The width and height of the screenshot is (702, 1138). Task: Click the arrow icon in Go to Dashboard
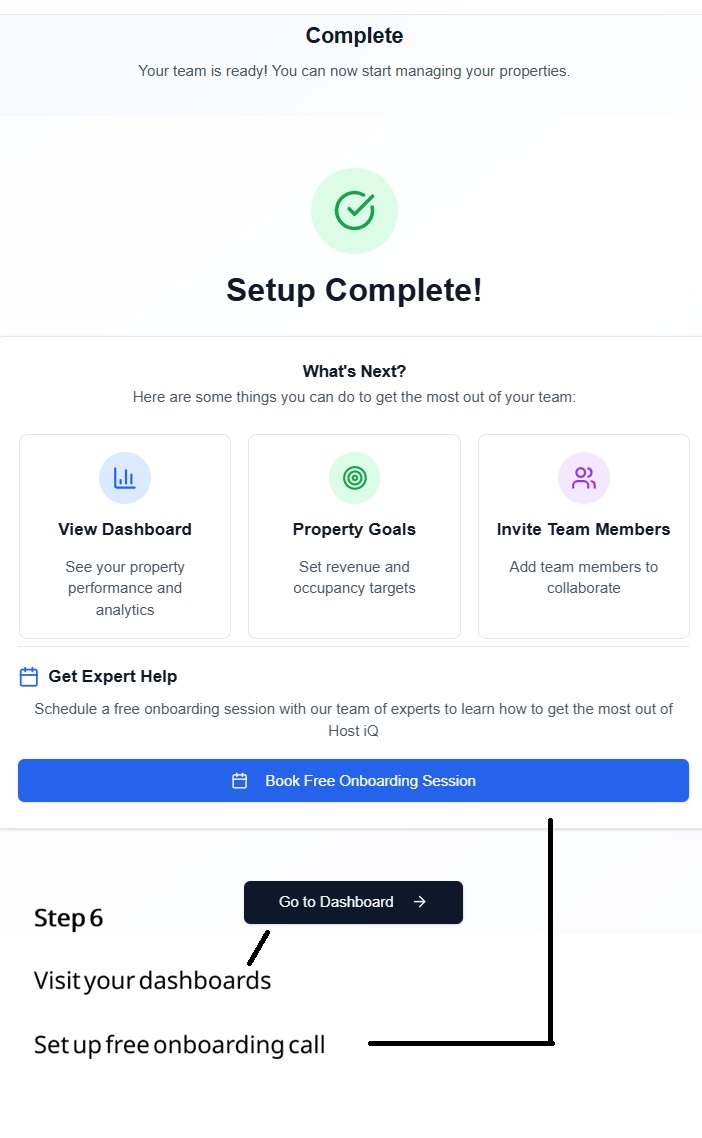point(421,902)
